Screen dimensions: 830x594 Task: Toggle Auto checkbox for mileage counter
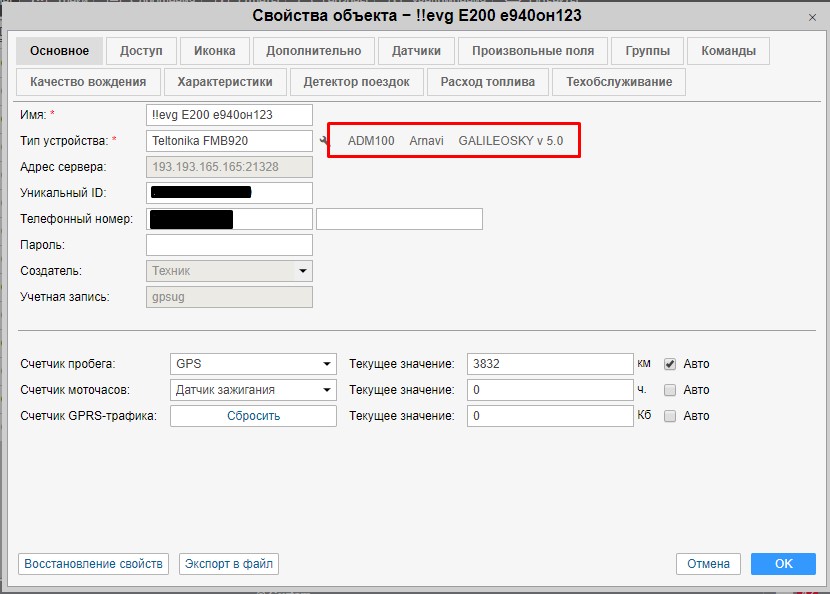670,364
